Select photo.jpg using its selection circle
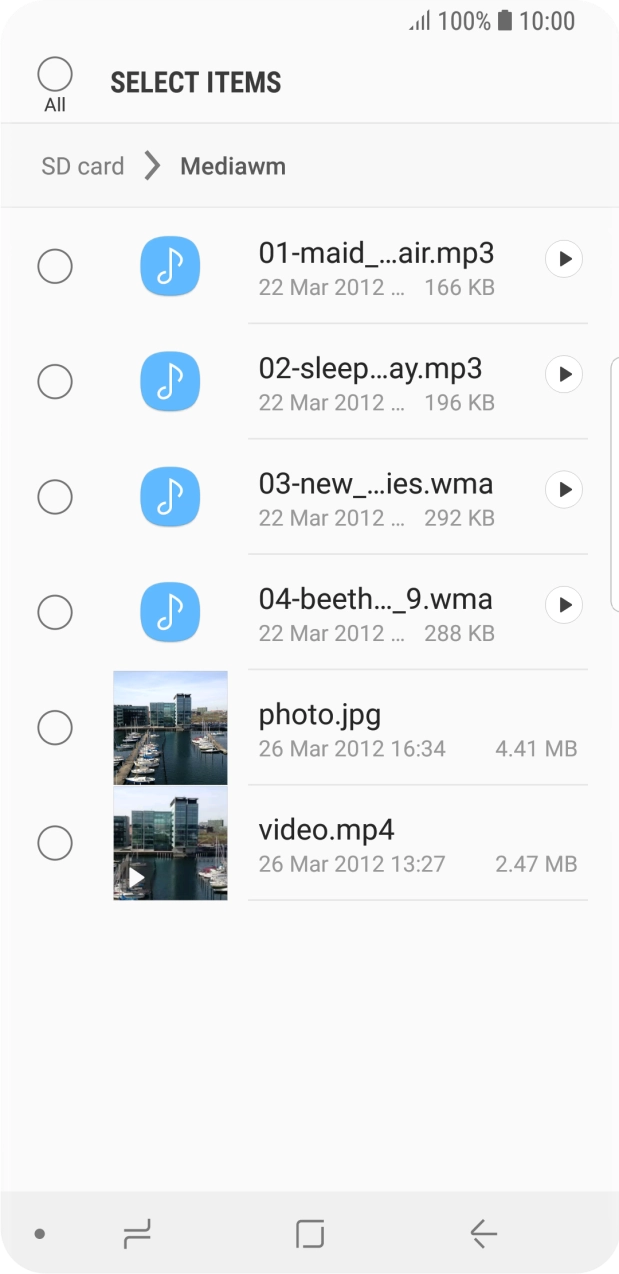The width and height of the screenshot is (619, 1274). (55, 727)
